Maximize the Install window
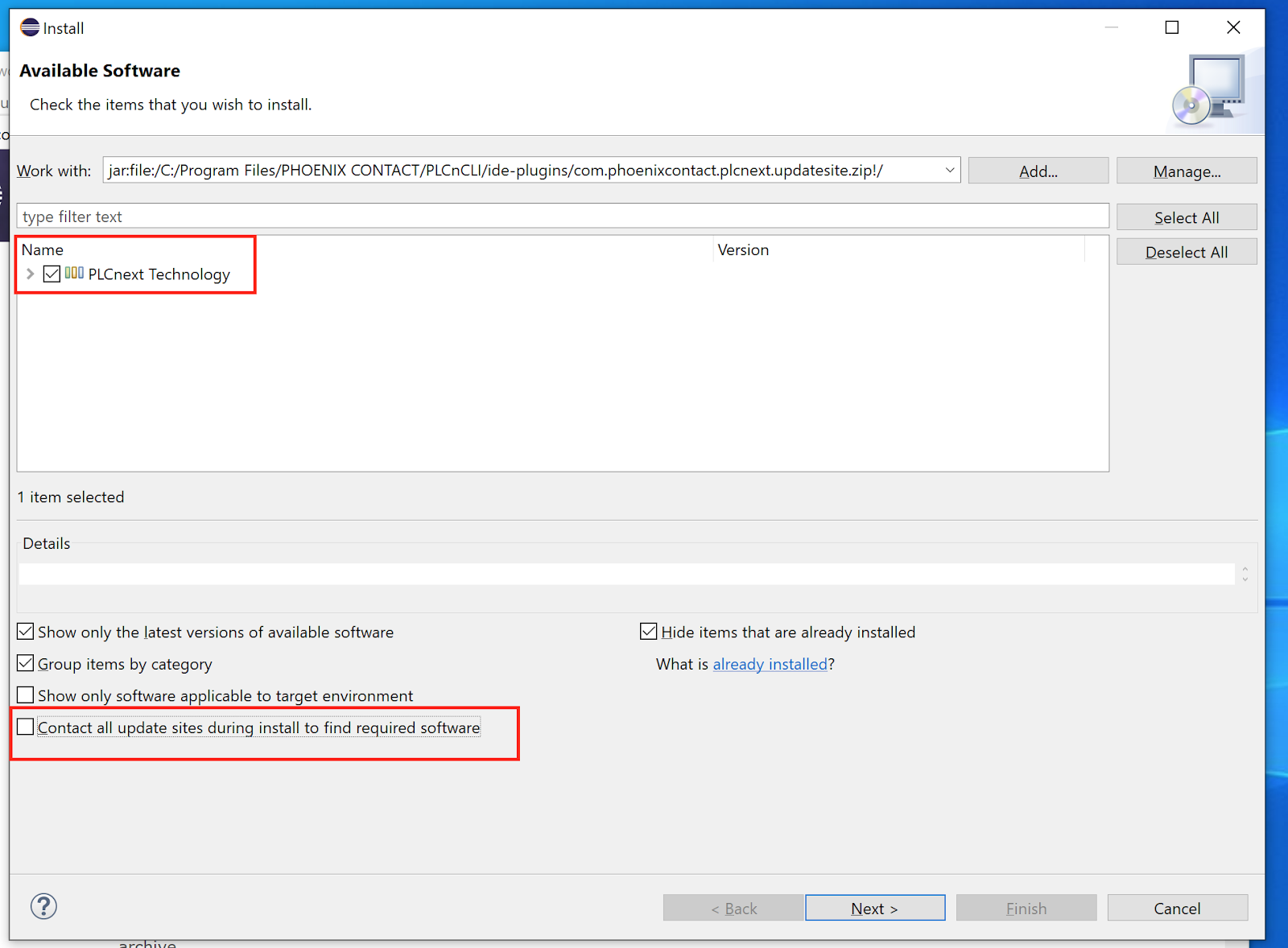Screen dimensions: 1288x948 [x=1172, y=27]
